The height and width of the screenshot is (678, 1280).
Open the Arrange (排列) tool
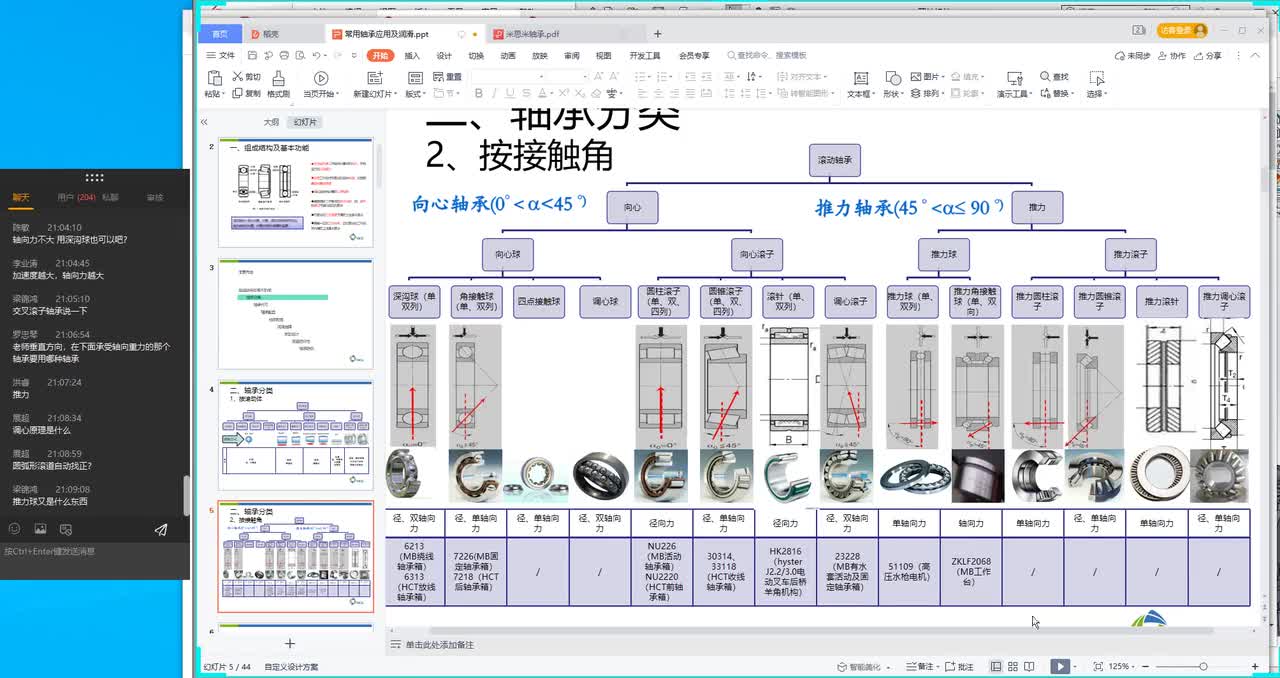(926, 94)
